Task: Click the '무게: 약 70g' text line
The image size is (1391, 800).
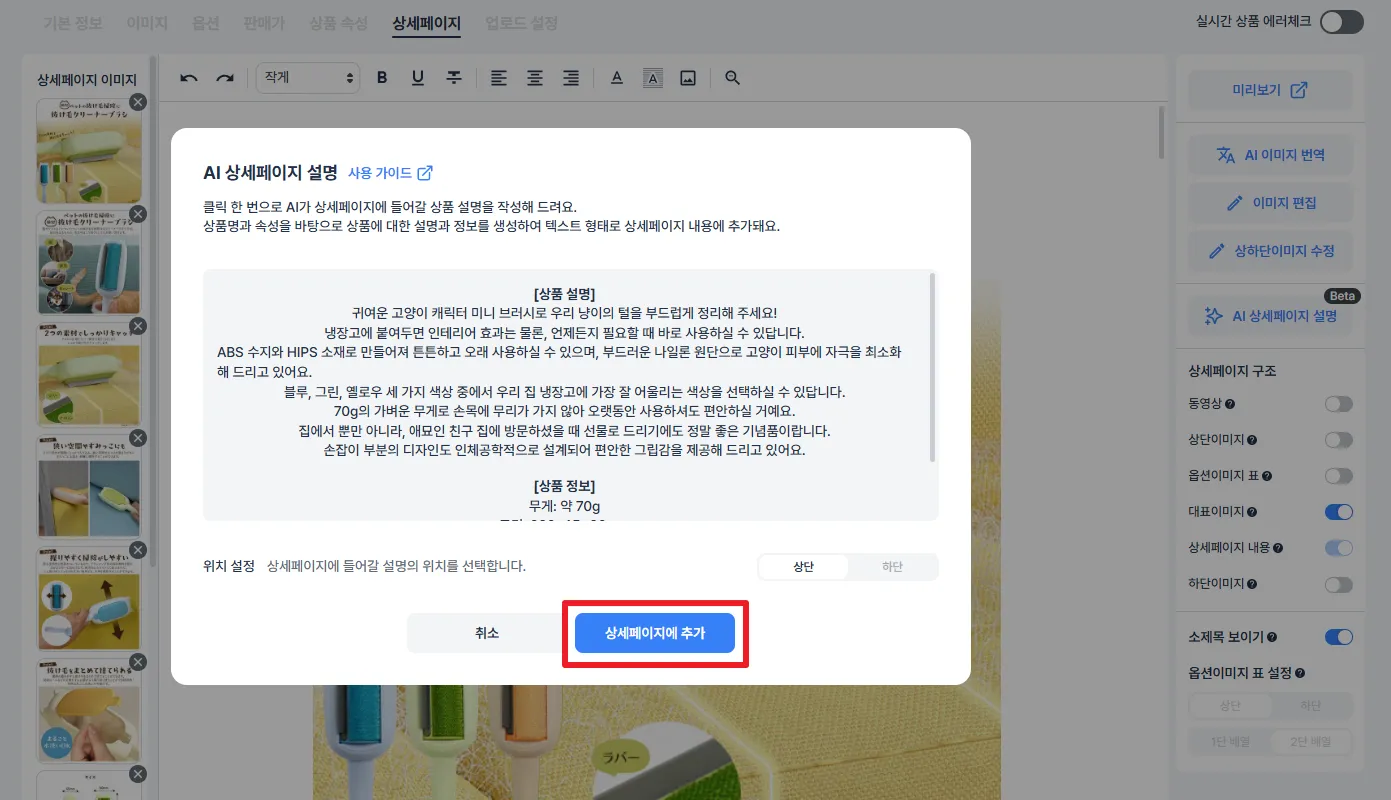Action: click(x=565, y=506)
